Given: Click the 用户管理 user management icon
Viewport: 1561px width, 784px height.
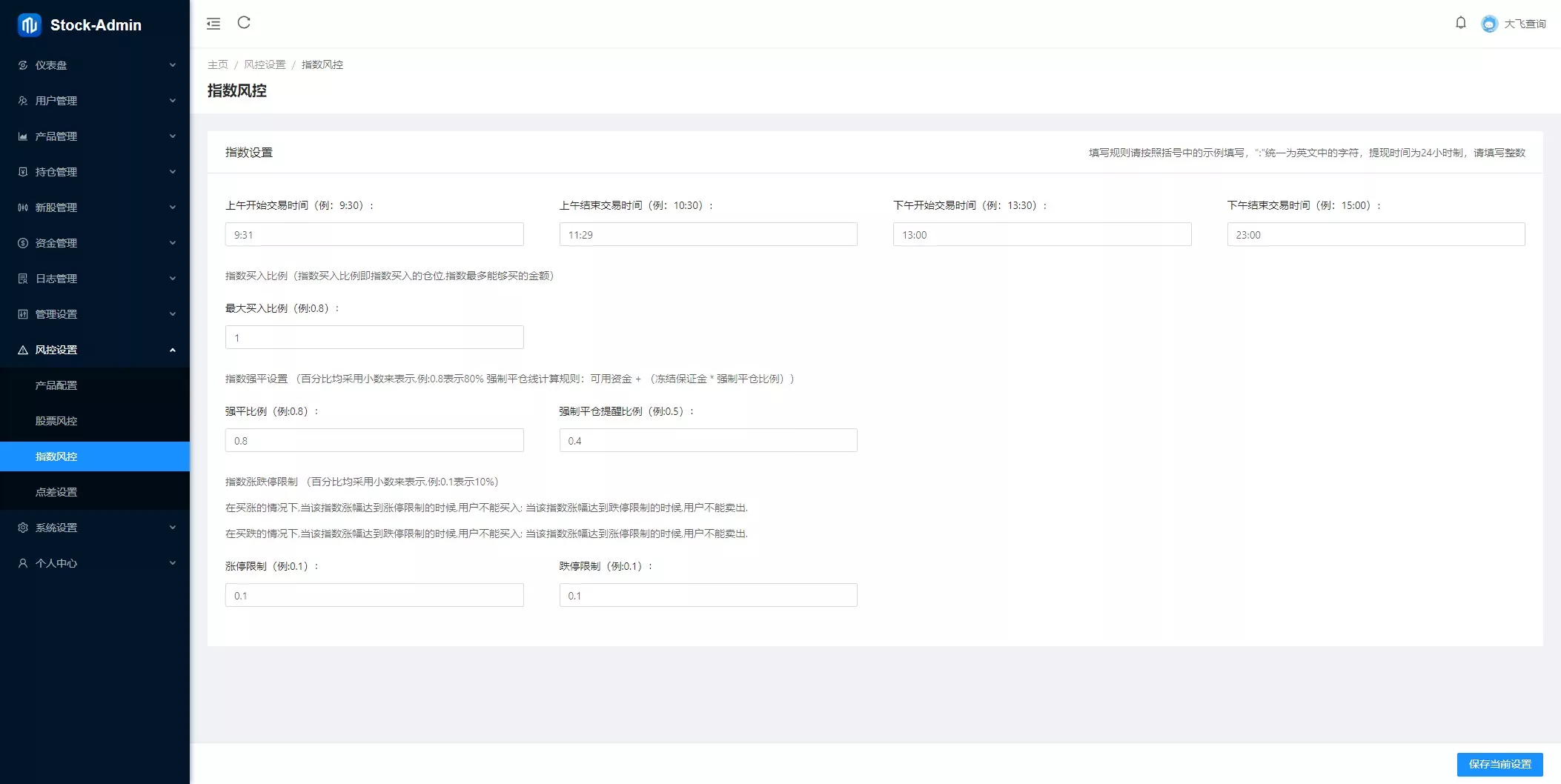Looking at the screenshot, I should coord(21,100).
